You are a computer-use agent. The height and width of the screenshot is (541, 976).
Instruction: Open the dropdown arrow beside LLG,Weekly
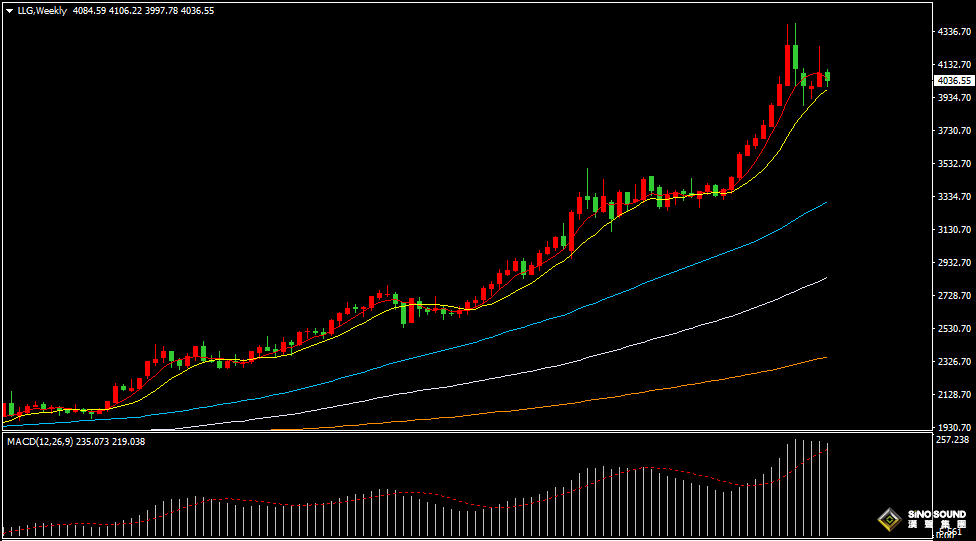tap(9, 10)
